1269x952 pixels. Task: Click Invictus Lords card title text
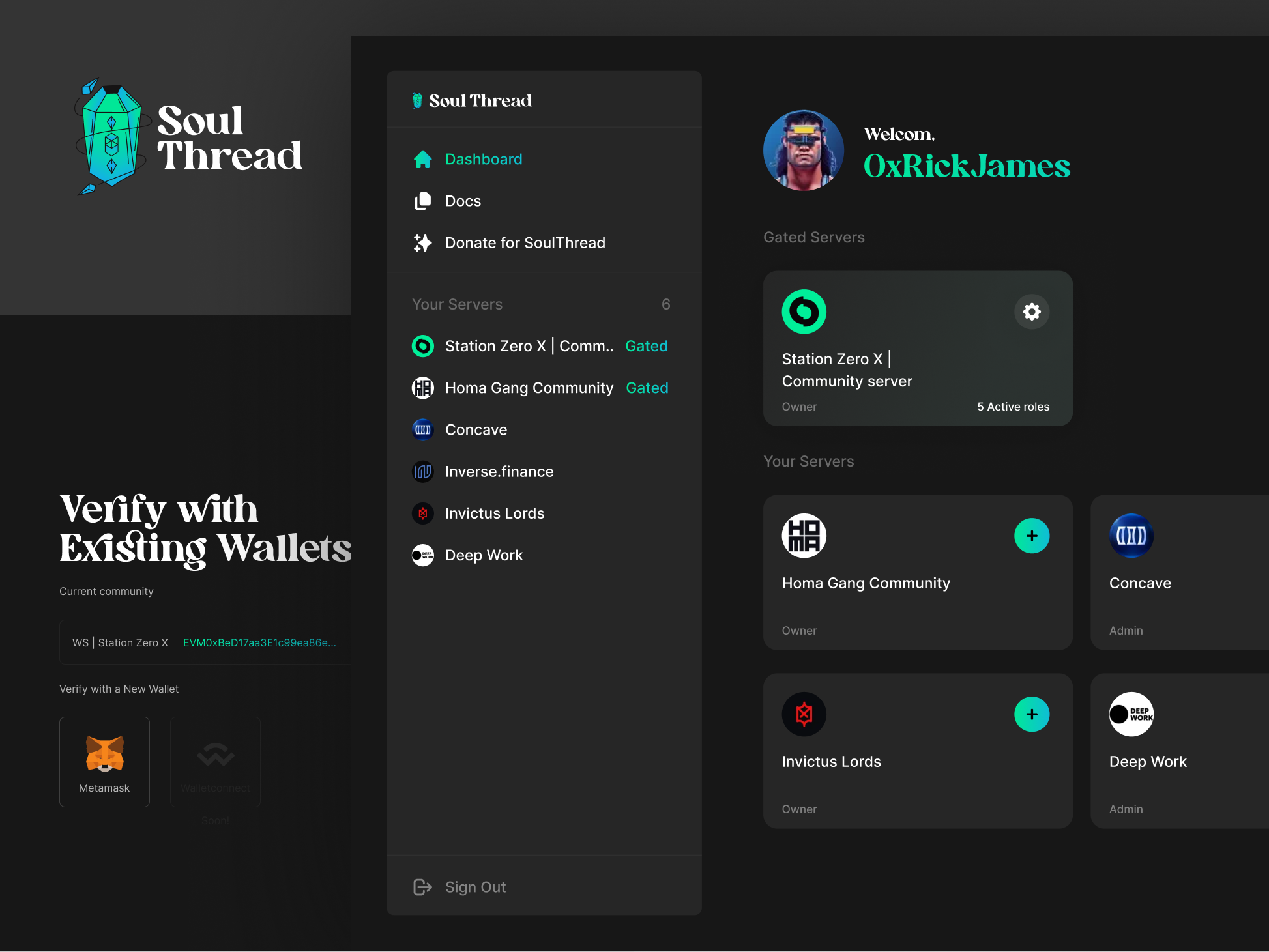831,761
